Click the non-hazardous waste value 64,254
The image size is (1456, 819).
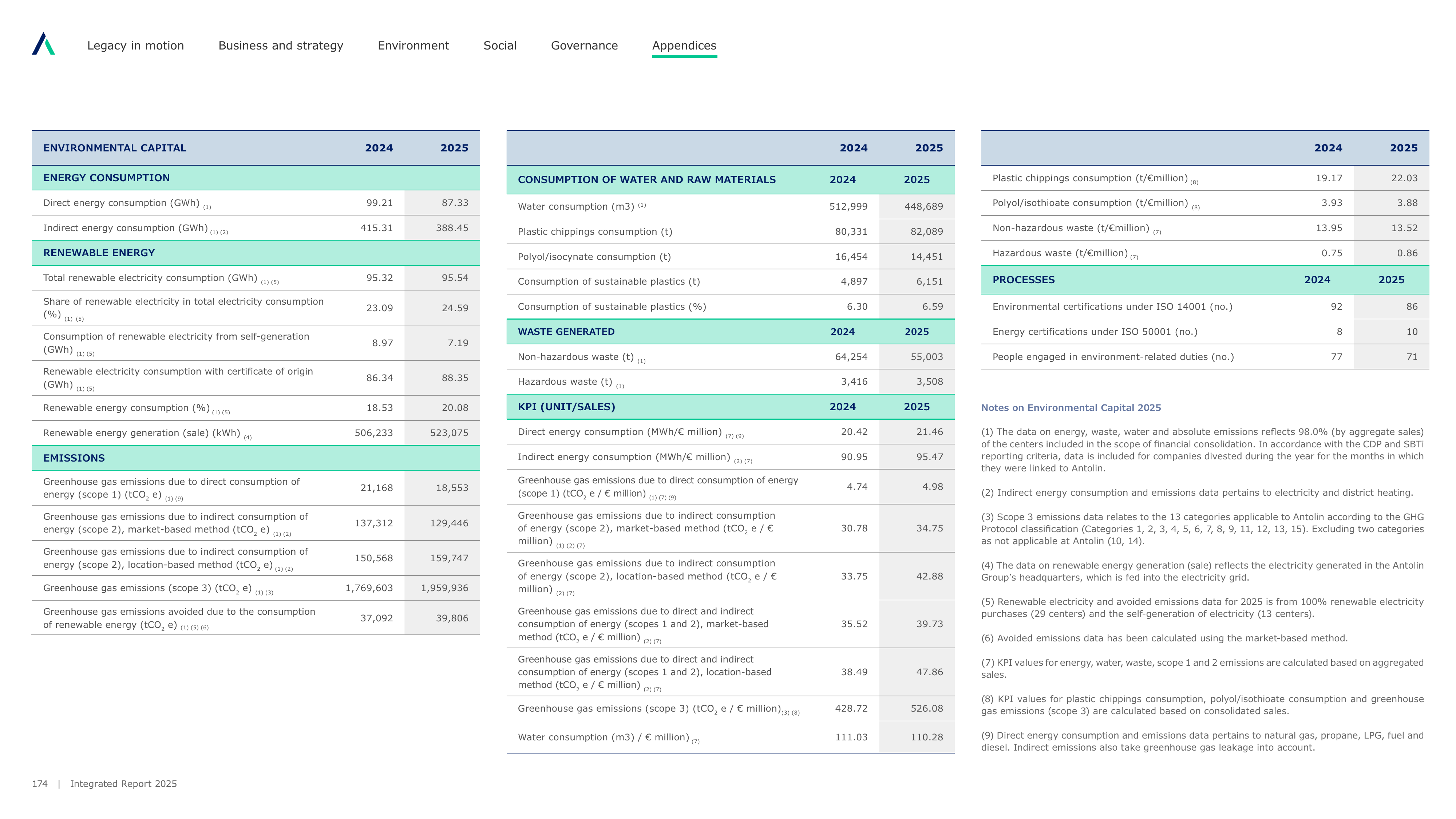pos(851,357)
